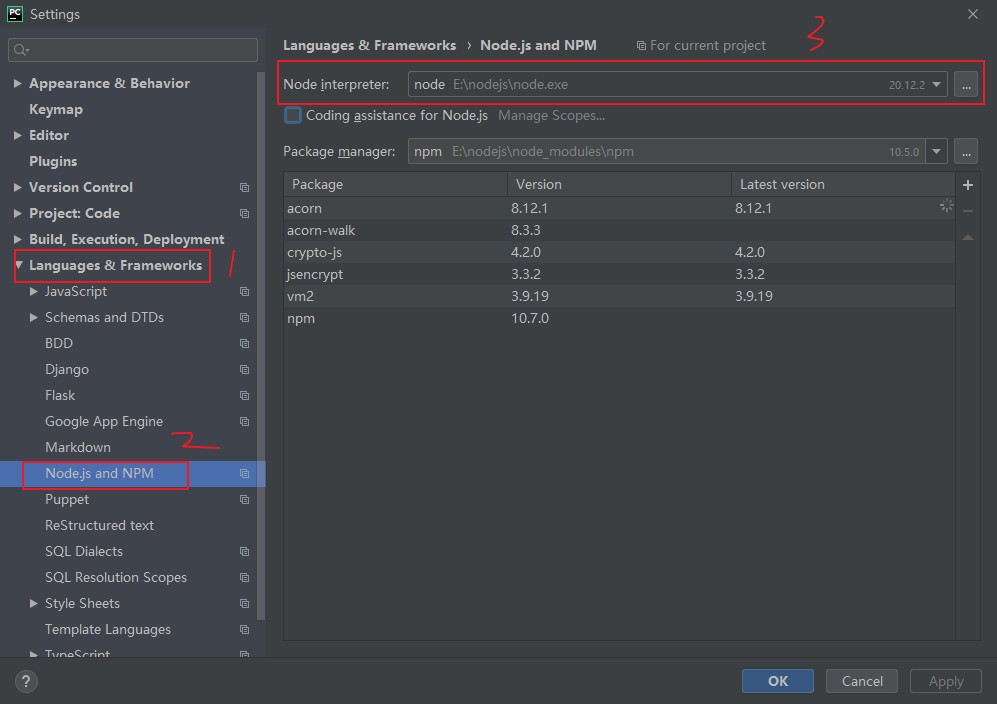This screenshot has width=997, height=704.
Task: Click project-level icon beside SQL Resolution Scopes
Action: 244,577
